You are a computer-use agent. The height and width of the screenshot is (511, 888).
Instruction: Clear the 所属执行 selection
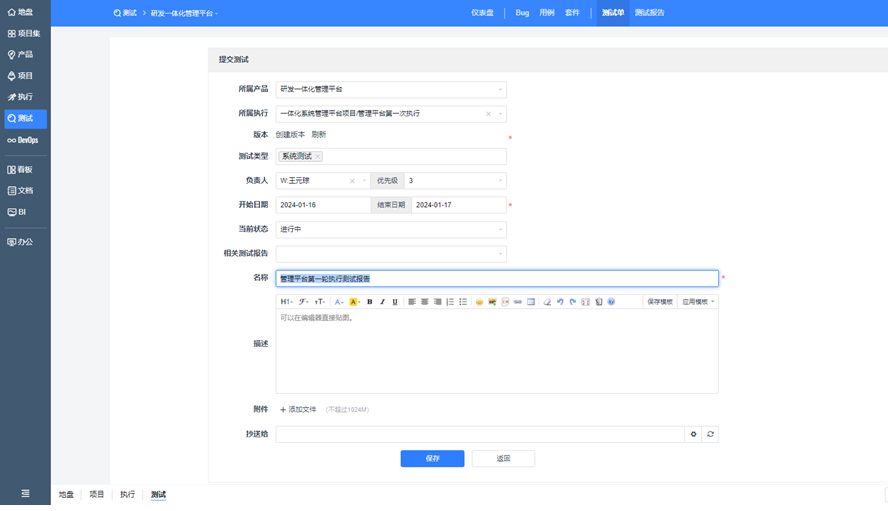(488, 114)
